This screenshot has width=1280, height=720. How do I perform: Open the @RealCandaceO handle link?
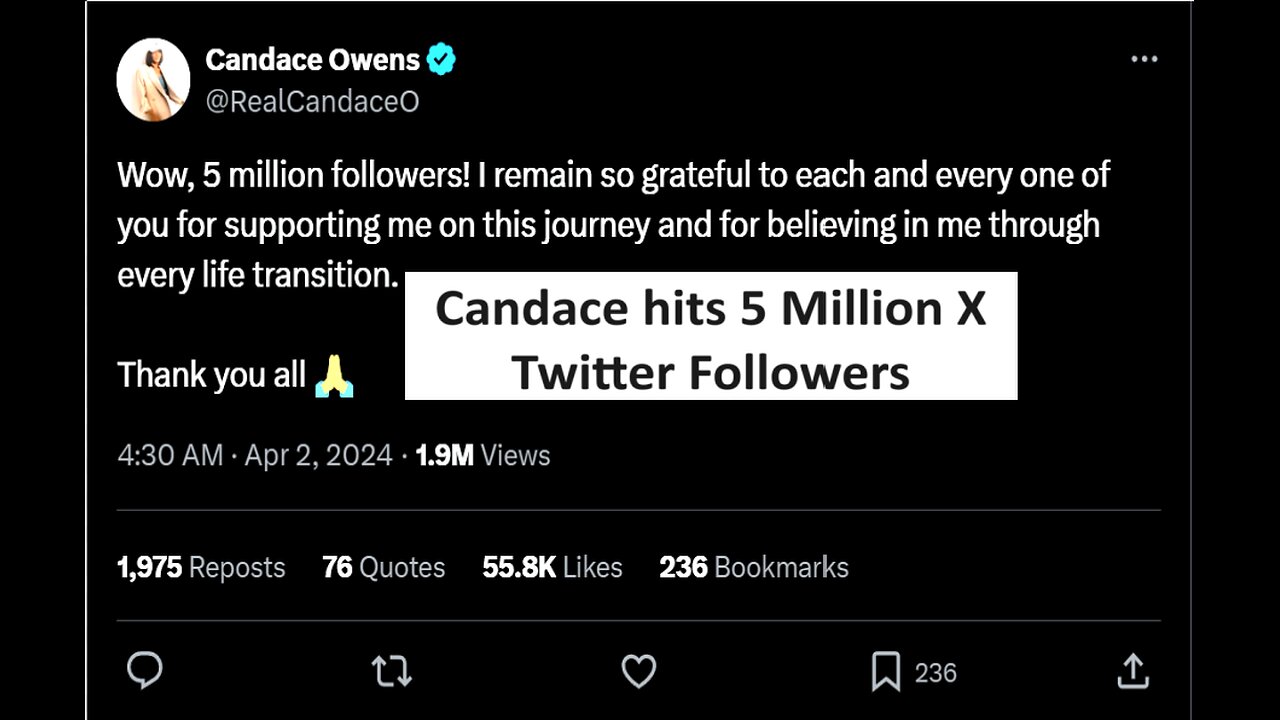tap(312, 101)
